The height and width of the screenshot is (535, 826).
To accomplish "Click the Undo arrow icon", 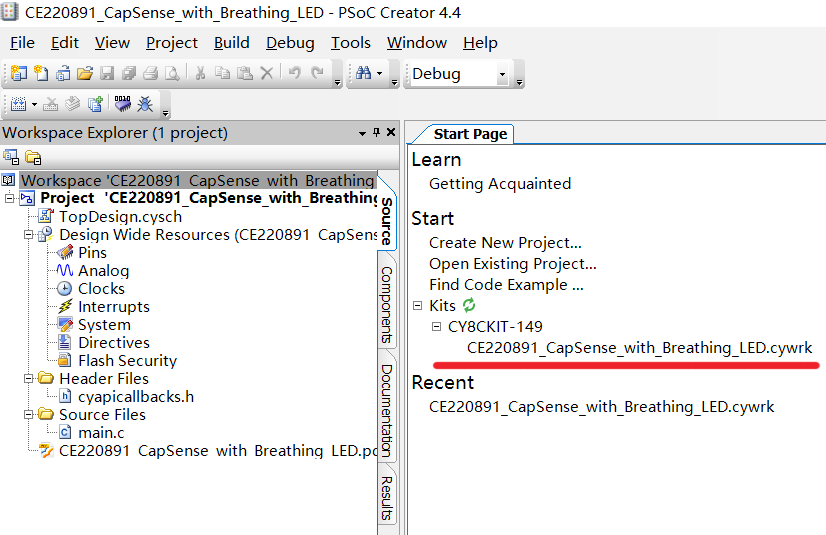I will tap(294, 73).
